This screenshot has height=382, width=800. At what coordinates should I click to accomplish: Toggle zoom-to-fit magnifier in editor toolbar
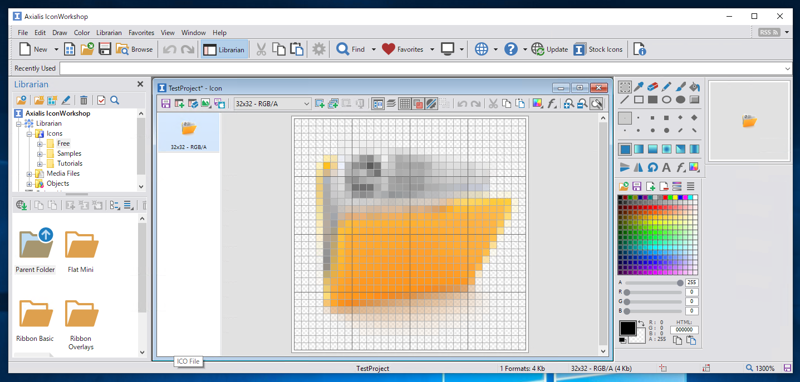click(596, 104)
